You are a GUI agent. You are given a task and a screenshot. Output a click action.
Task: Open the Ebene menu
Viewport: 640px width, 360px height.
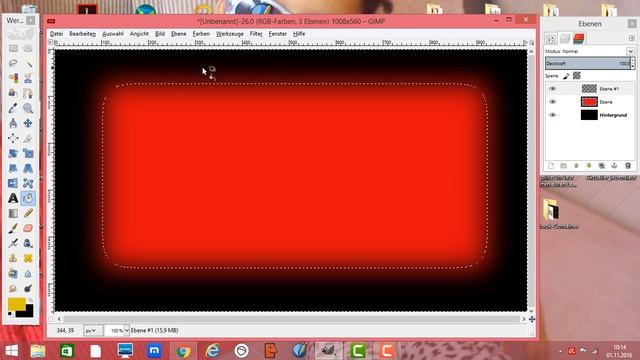pos(178,34)
